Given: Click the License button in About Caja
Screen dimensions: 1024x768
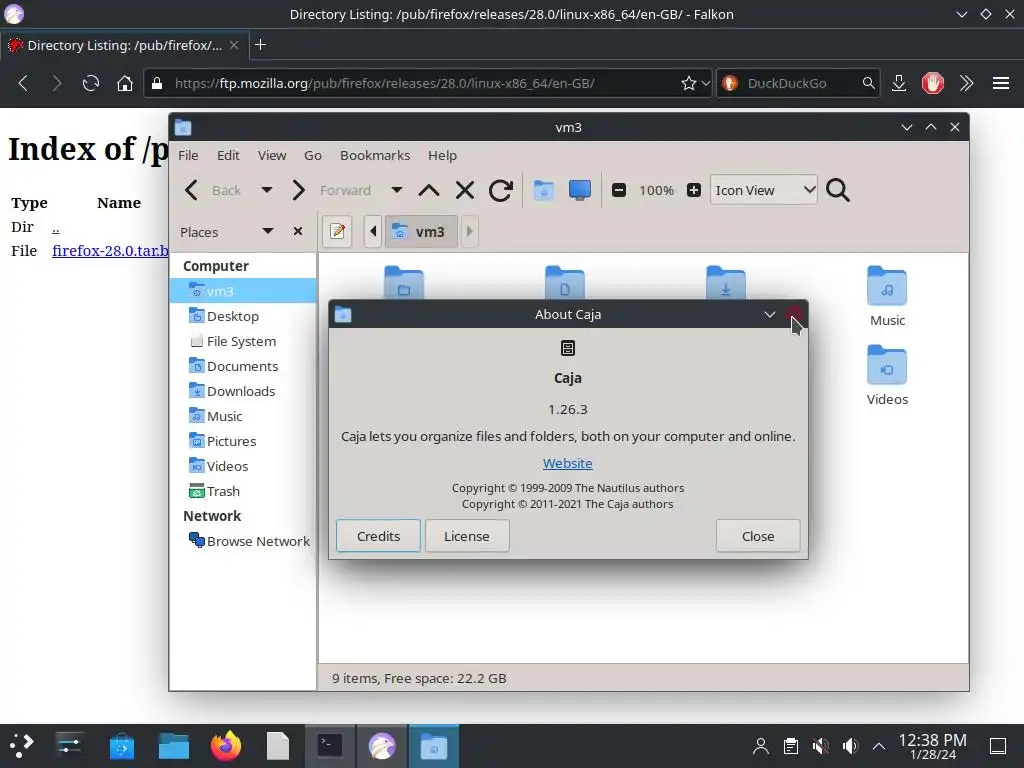Looking at the screenshot, I should [x=467, y=536].
